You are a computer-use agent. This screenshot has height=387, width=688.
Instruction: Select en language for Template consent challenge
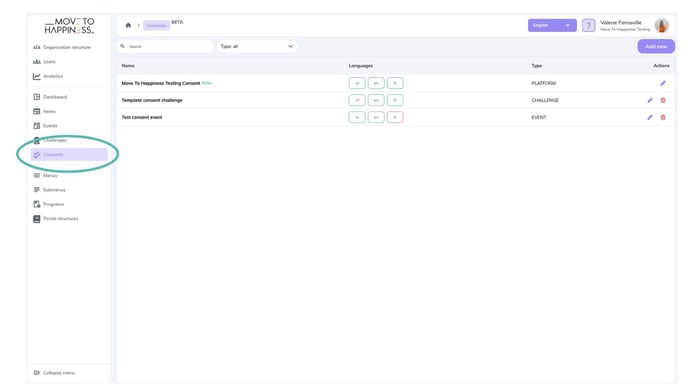coord(376,100)
